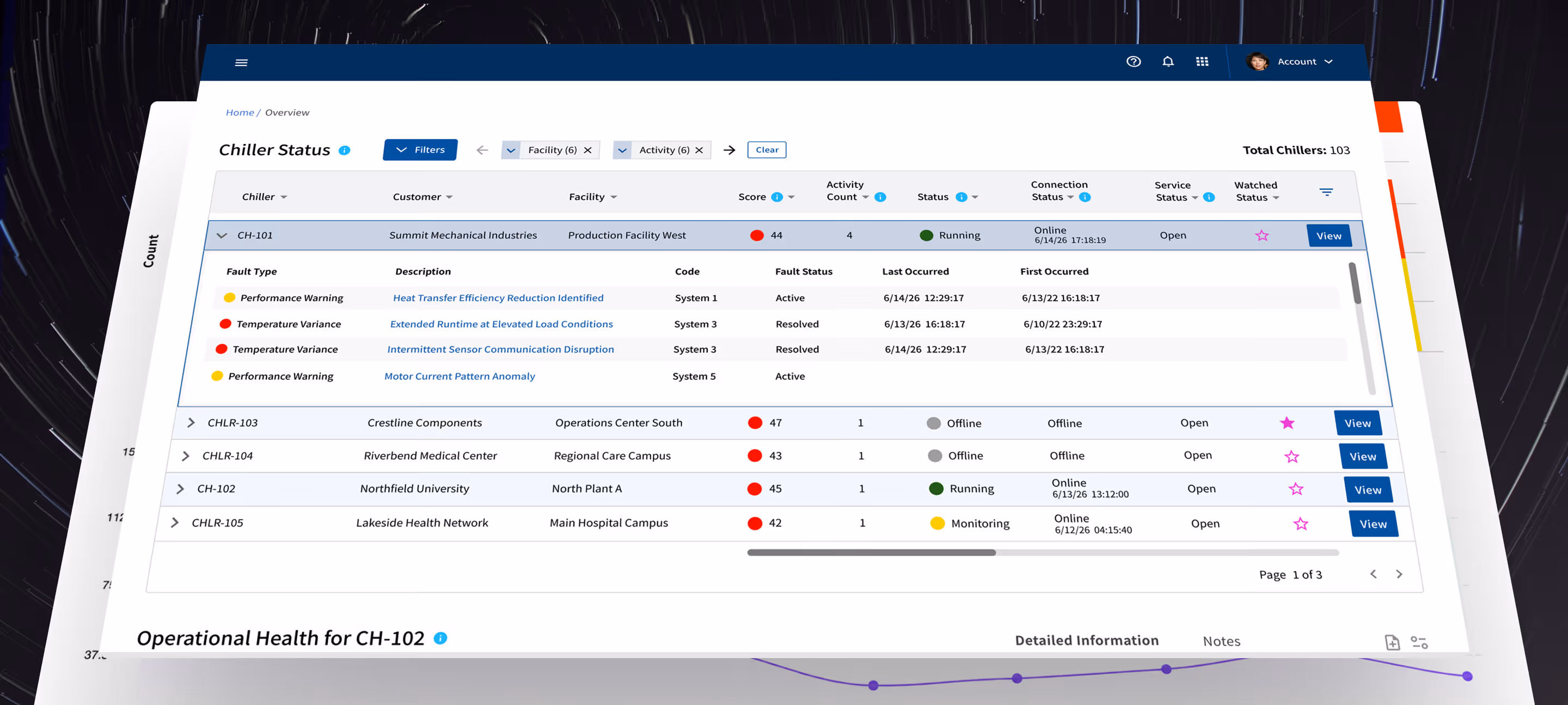Expand the CH-102 row

click(180, 489)
